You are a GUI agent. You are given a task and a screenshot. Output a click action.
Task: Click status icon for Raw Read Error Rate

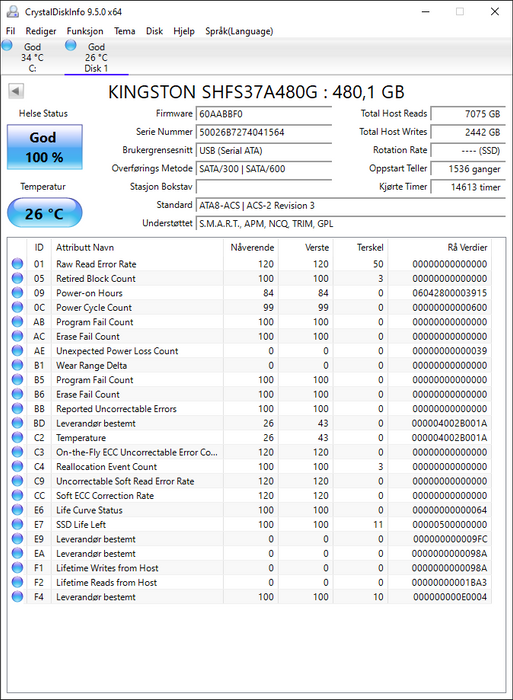(x=17, y=264)
